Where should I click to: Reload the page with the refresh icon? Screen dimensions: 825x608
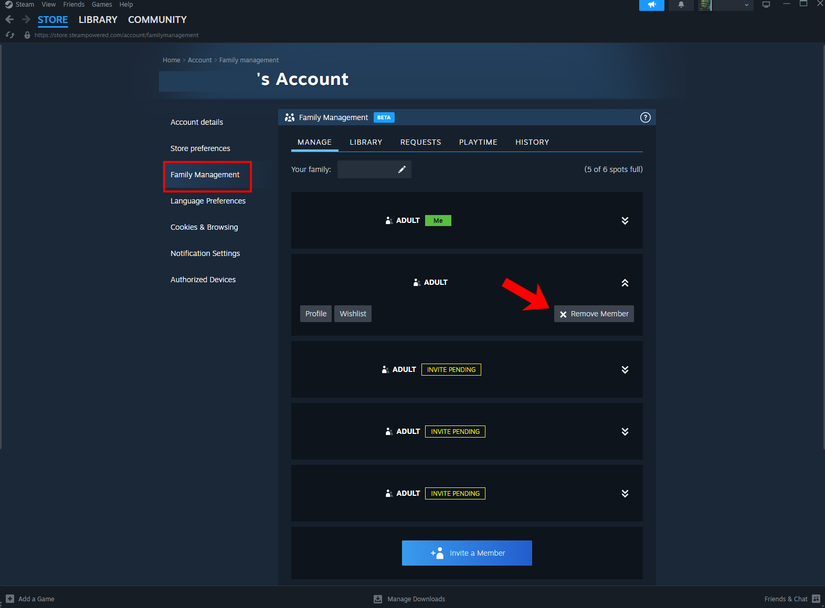10,35
